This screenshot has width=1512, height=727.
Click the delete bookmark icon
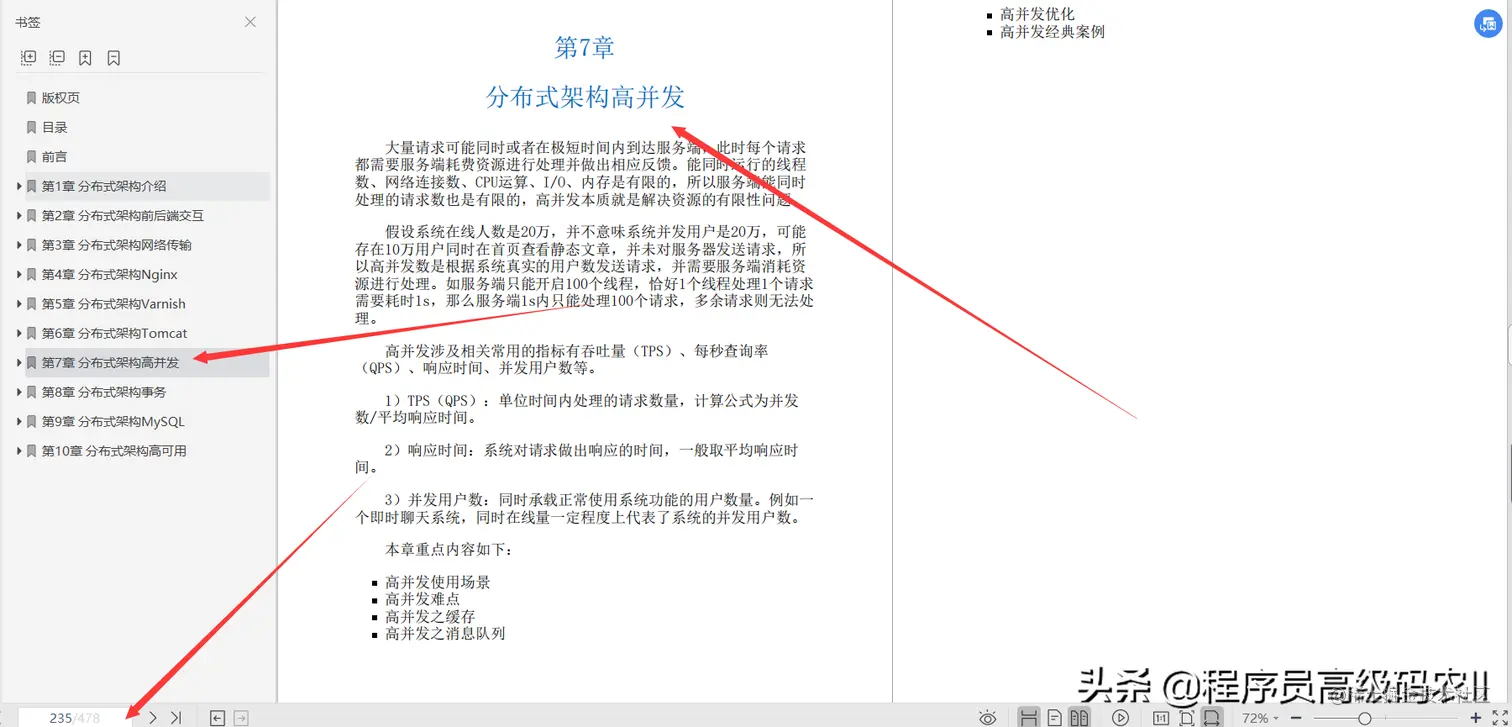[x=113, y=58]
